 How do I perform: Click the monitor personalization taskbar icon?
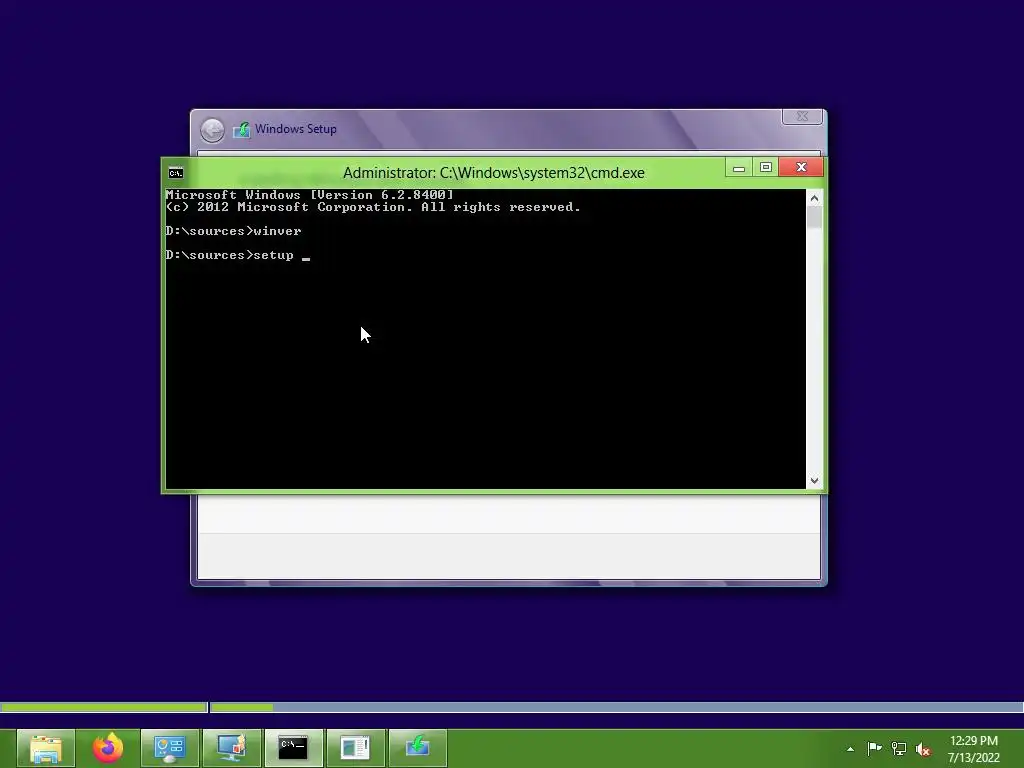(232, 748)
